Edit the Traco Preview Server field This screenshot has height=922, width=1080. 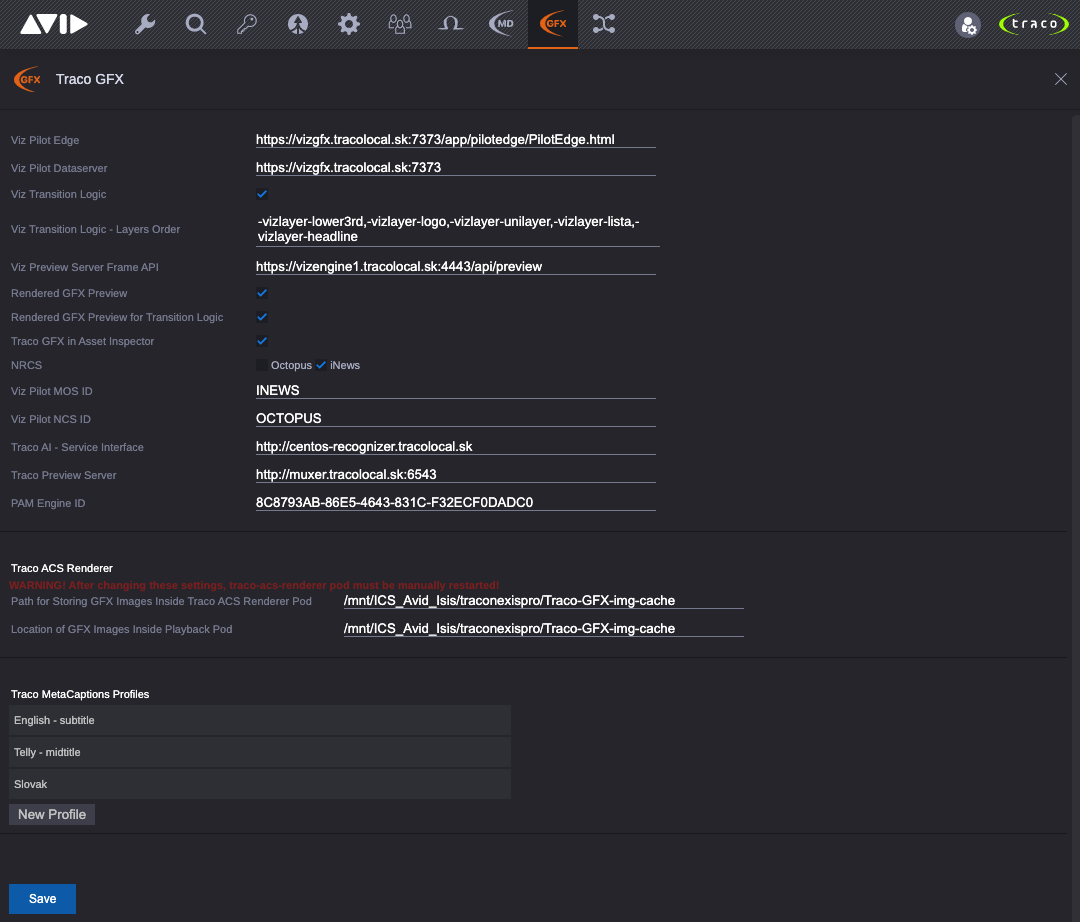click(x=455, y=474)
